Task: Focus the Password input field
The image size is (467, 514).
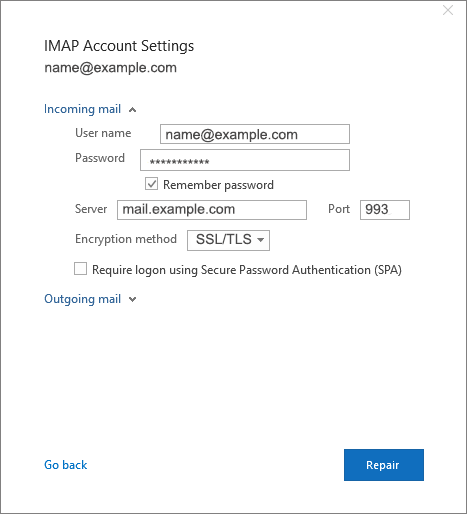Action: click(x=245, y=160)
